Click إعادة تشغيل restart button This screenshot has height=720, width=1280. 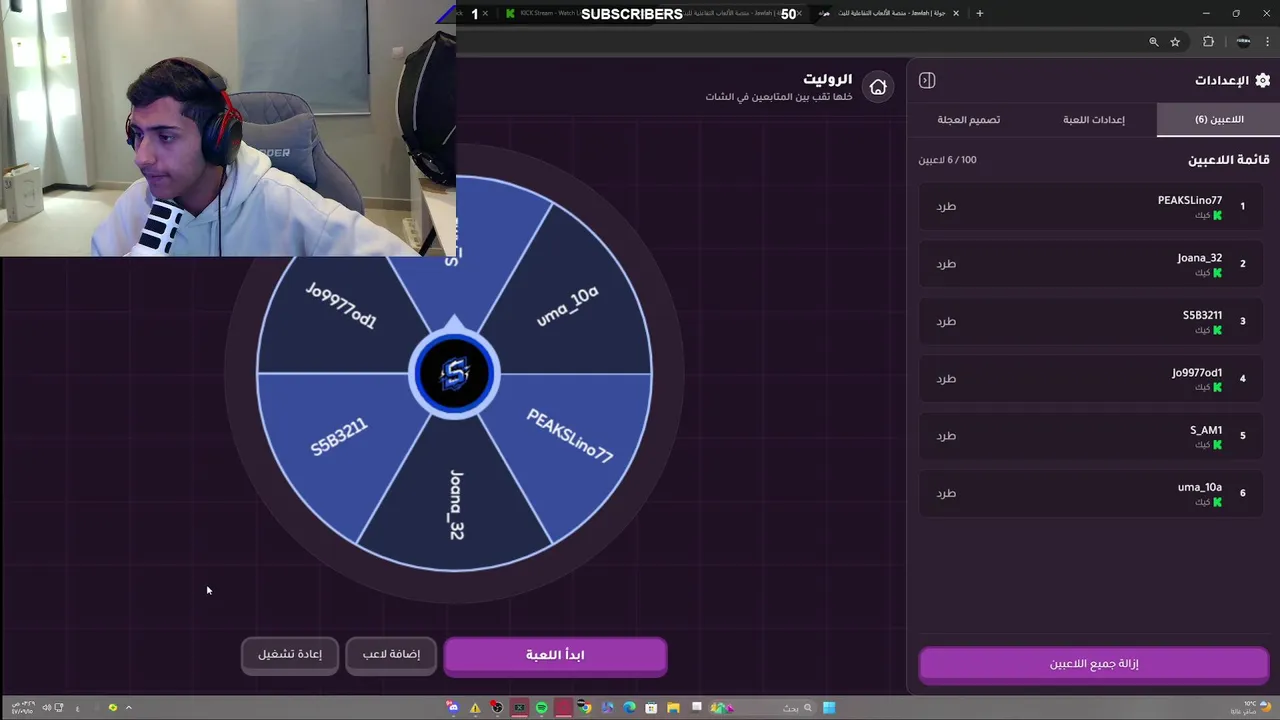(290, 654)
